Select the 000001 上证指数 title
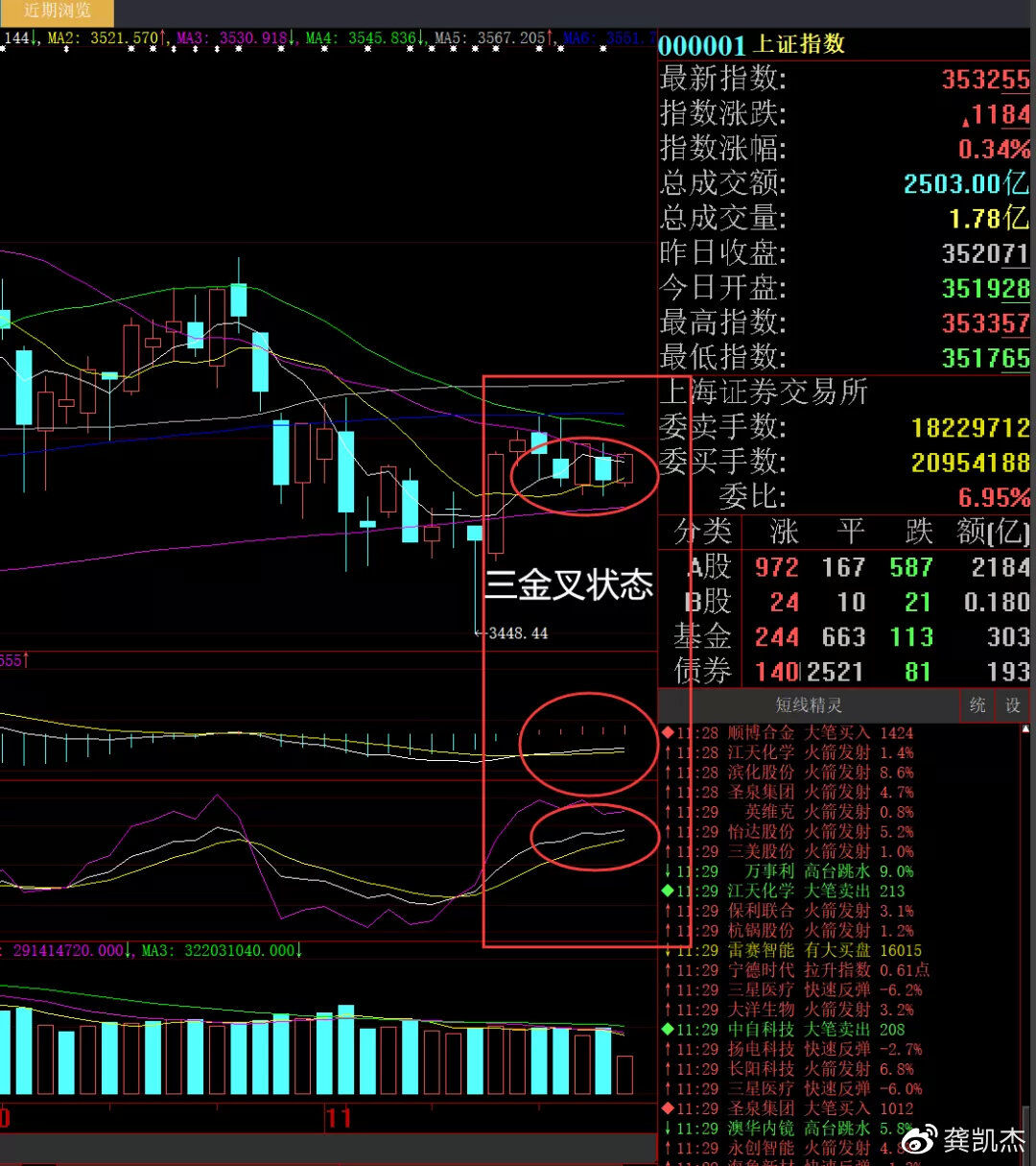Image resolution: width=1036 pixels, height=1166 pixels. pyautogui.click(x=751, y=44)
